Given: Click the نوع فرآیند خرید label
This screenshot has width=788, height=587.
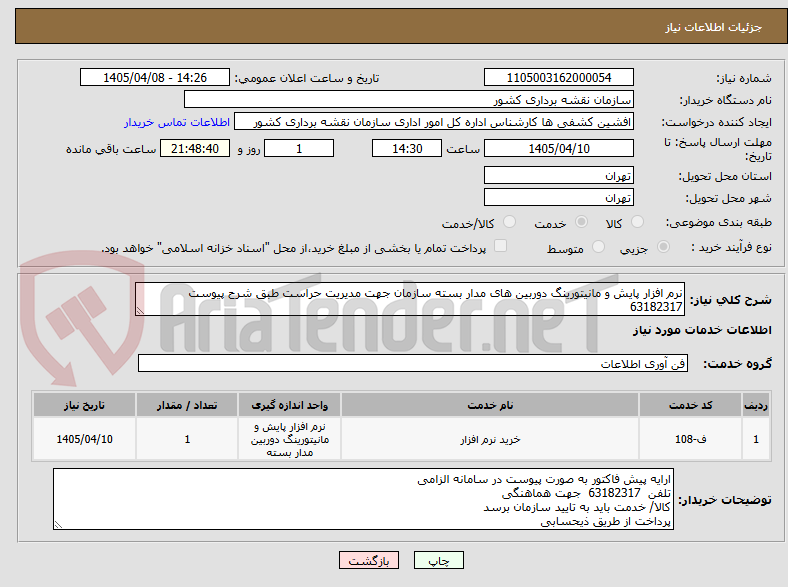Looking at the screenshot, I should point(731,247).
